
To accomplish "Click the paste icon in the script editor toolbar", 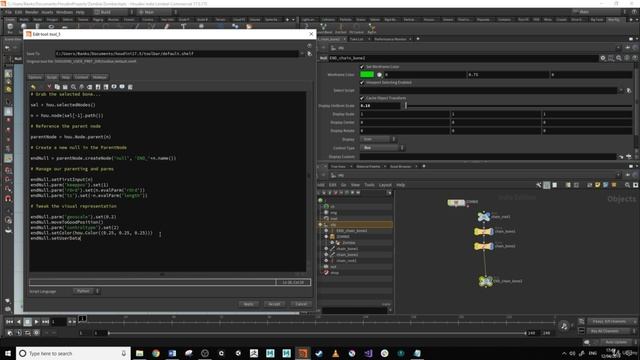I will (65, 87).
